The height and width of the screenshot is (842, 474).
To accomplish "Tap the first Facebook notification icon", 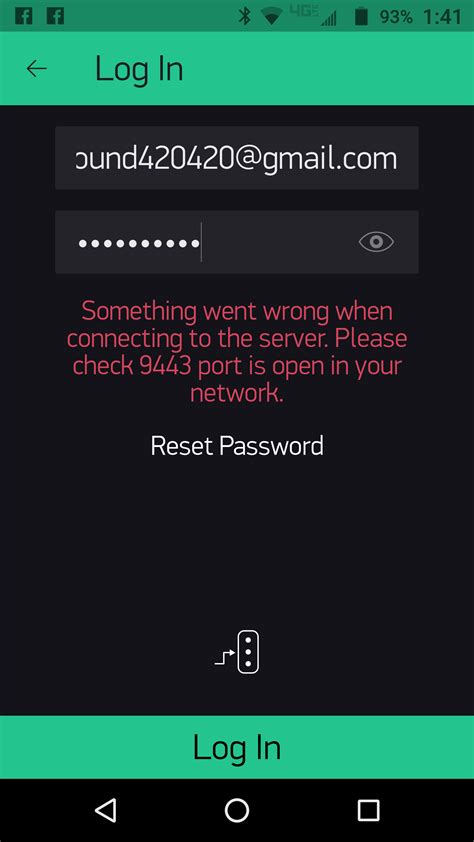I will [23, 16].
